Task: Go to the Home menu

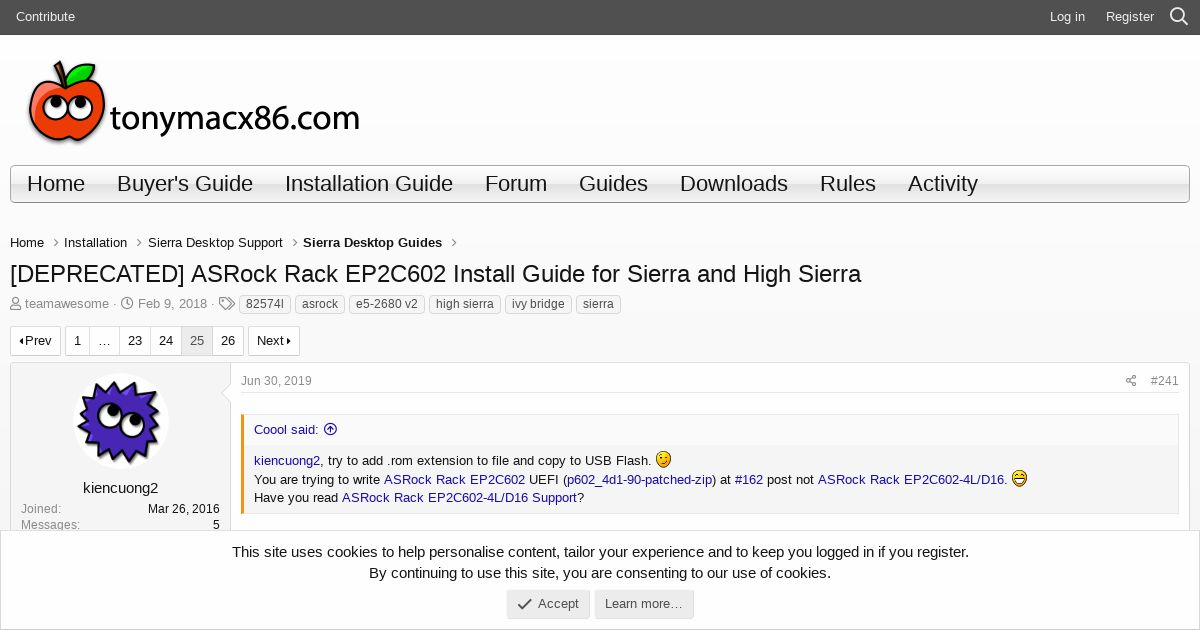Action: pyautogui.click(x=56, y=184)
